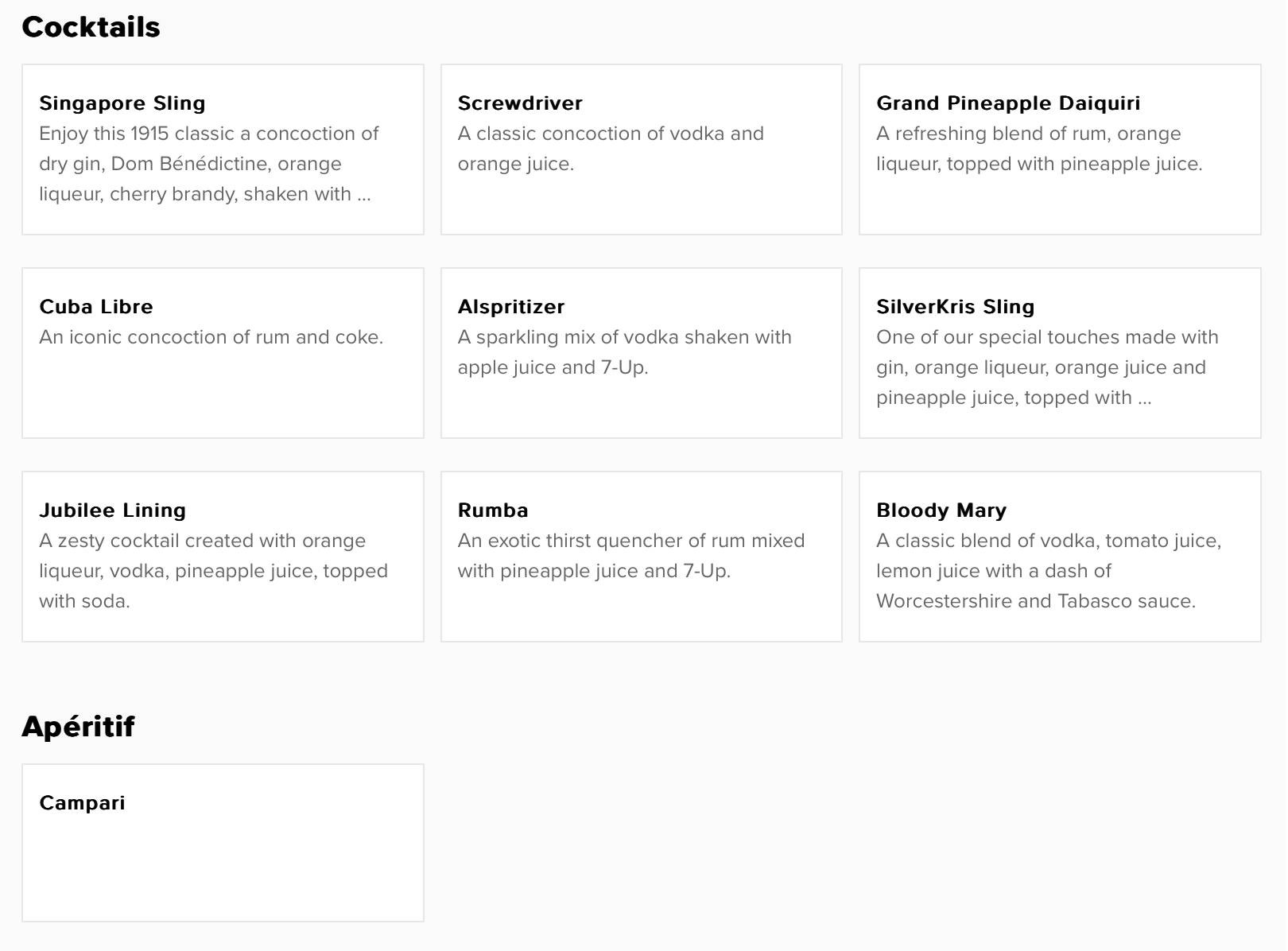Viewport: 1288px width, 951px height.
Task: Click the Rumba pineapple juice description
Action: pyautogui.click(x=631, y=556)
